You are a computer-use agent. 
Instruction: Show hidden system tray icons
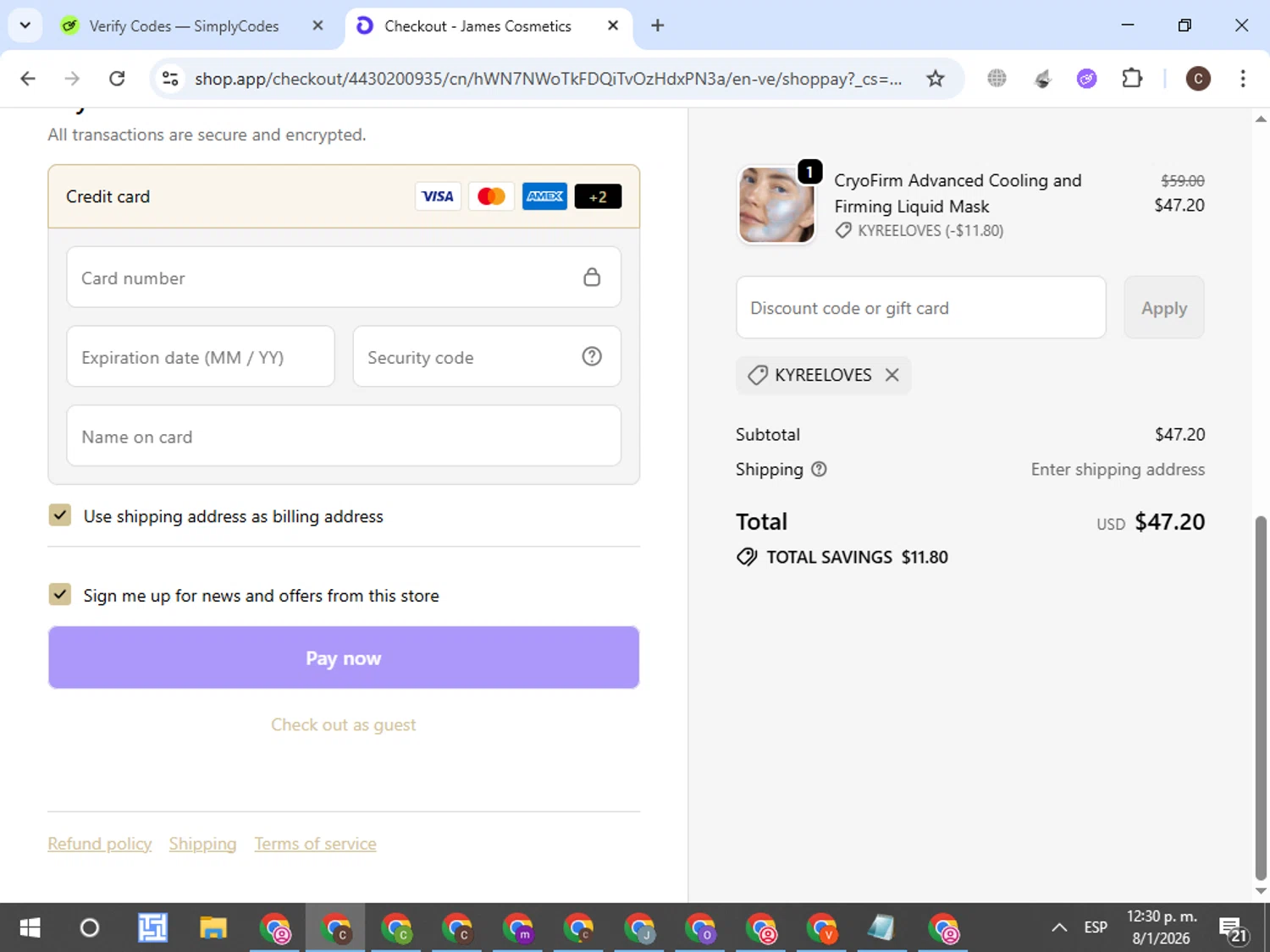coord(1059,928)
